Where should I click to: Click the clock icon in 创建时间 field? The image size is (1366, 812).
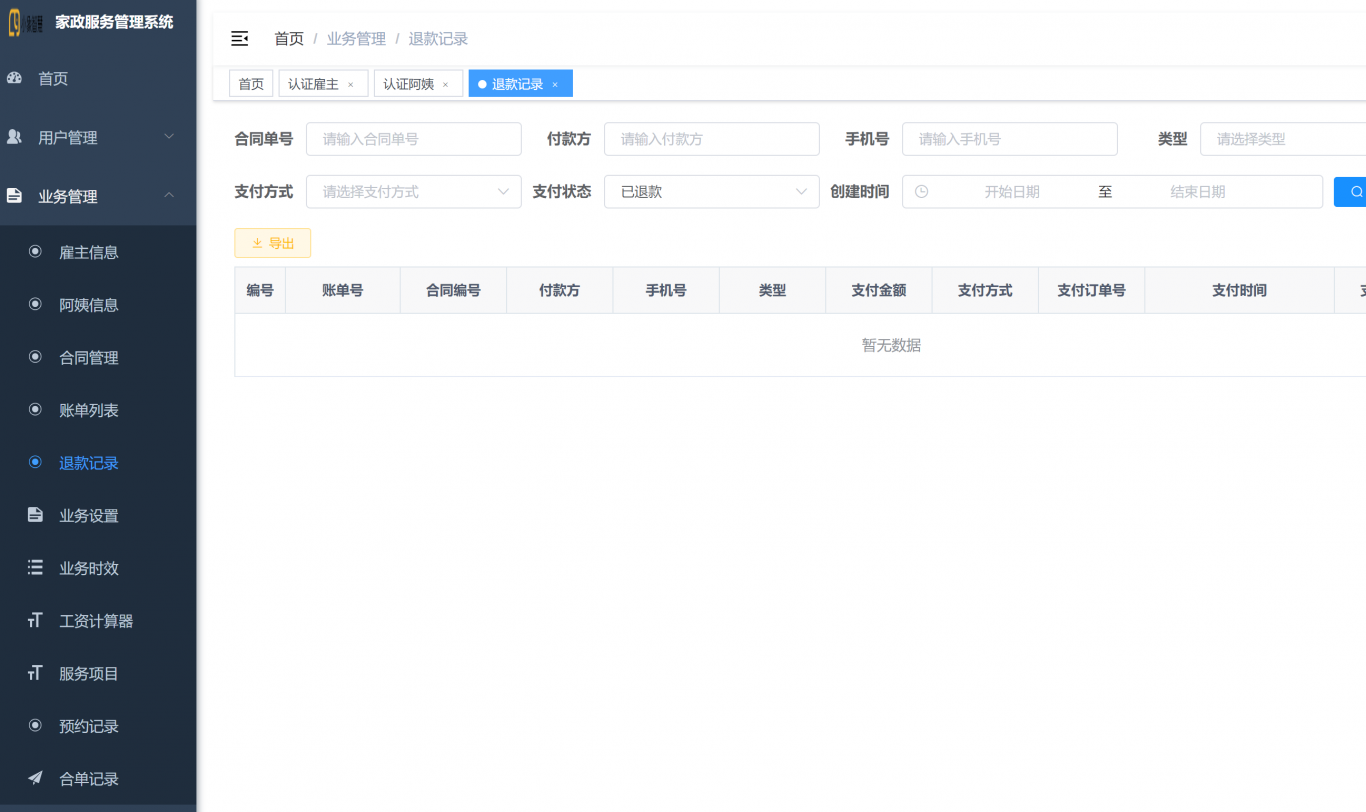tap(921, 191)
